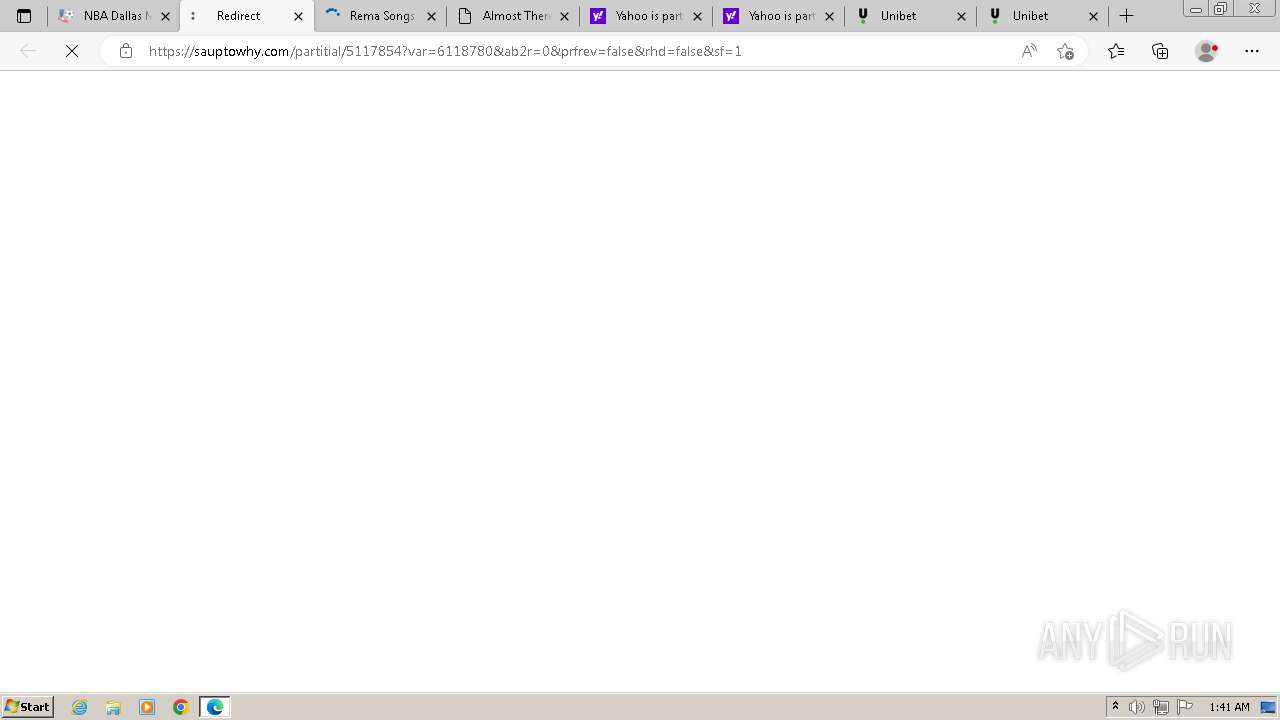This screenshot has height=720, width=1280.
Task: Switch to the NBA Dallas tab
Action: (113, 16)
